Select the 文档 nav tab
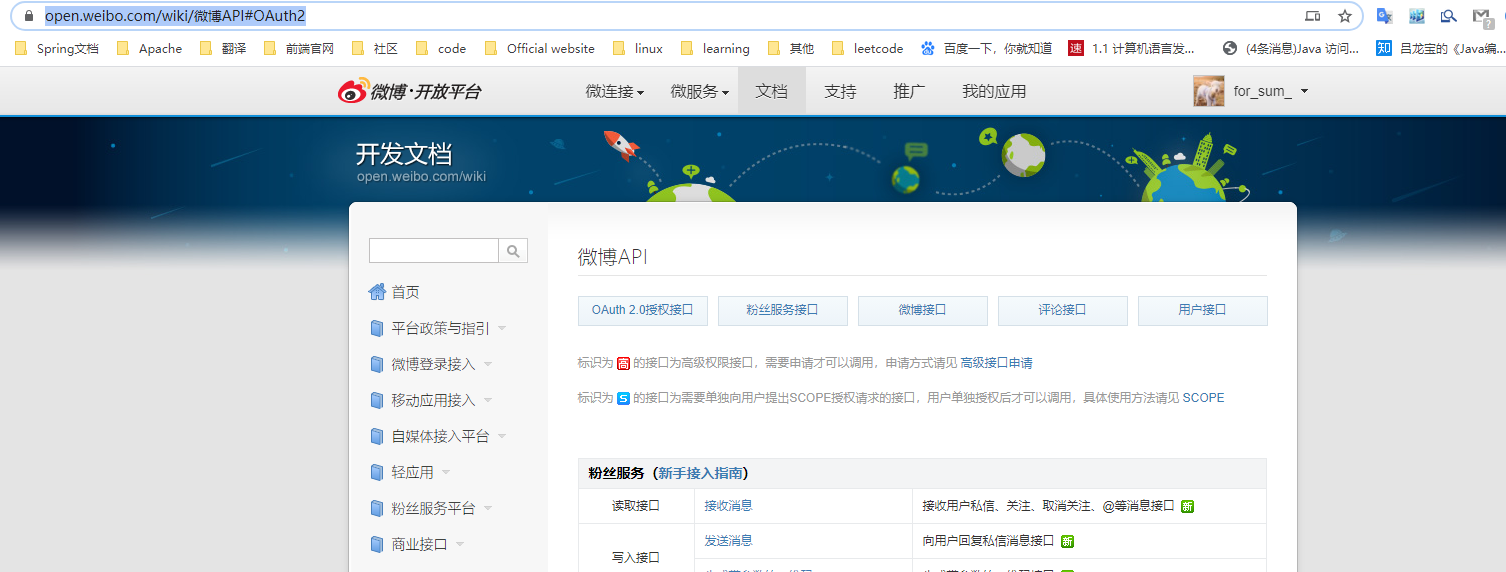Screen dimensions: 1506x572 coord(772,91)
